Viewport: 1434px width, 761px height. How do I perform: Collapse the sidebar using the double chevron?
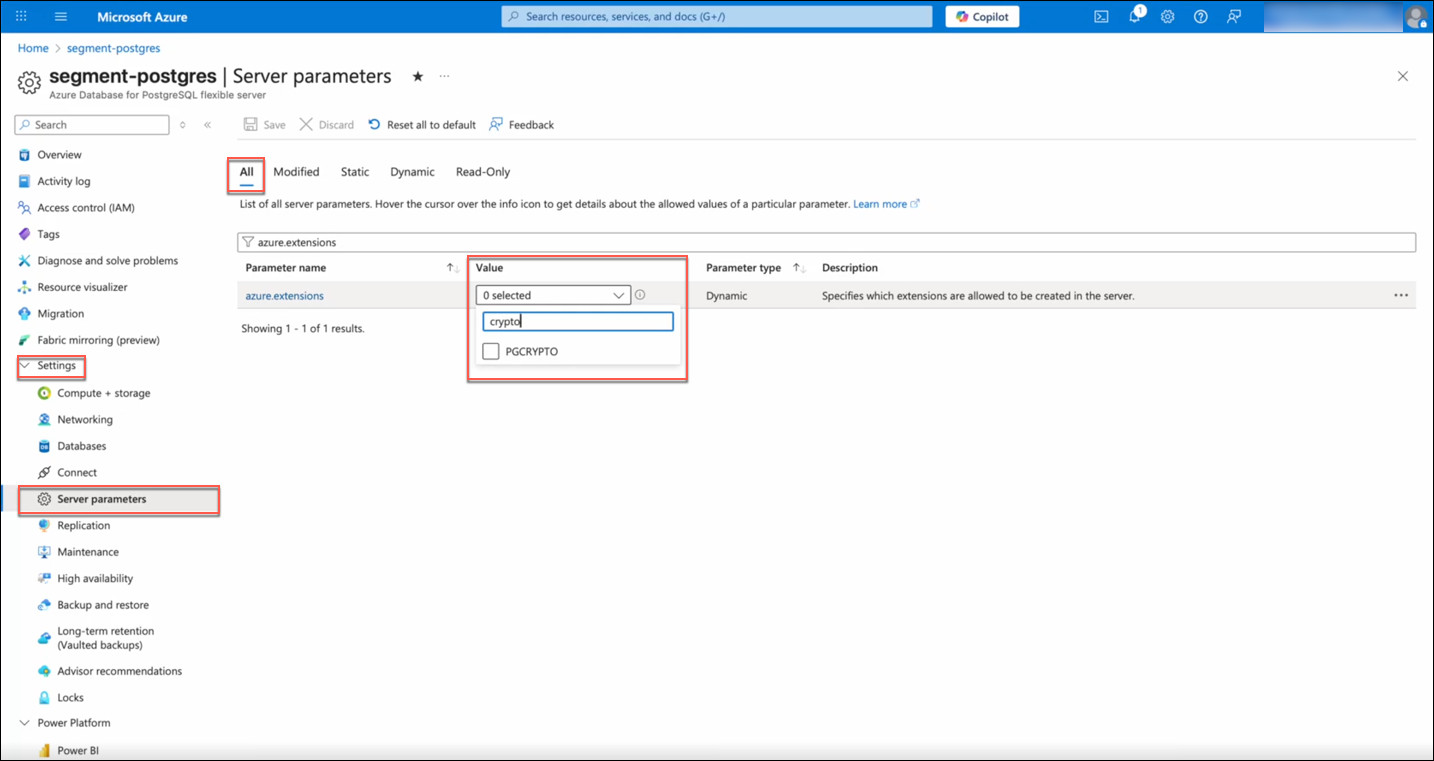[x=207, y=125]
